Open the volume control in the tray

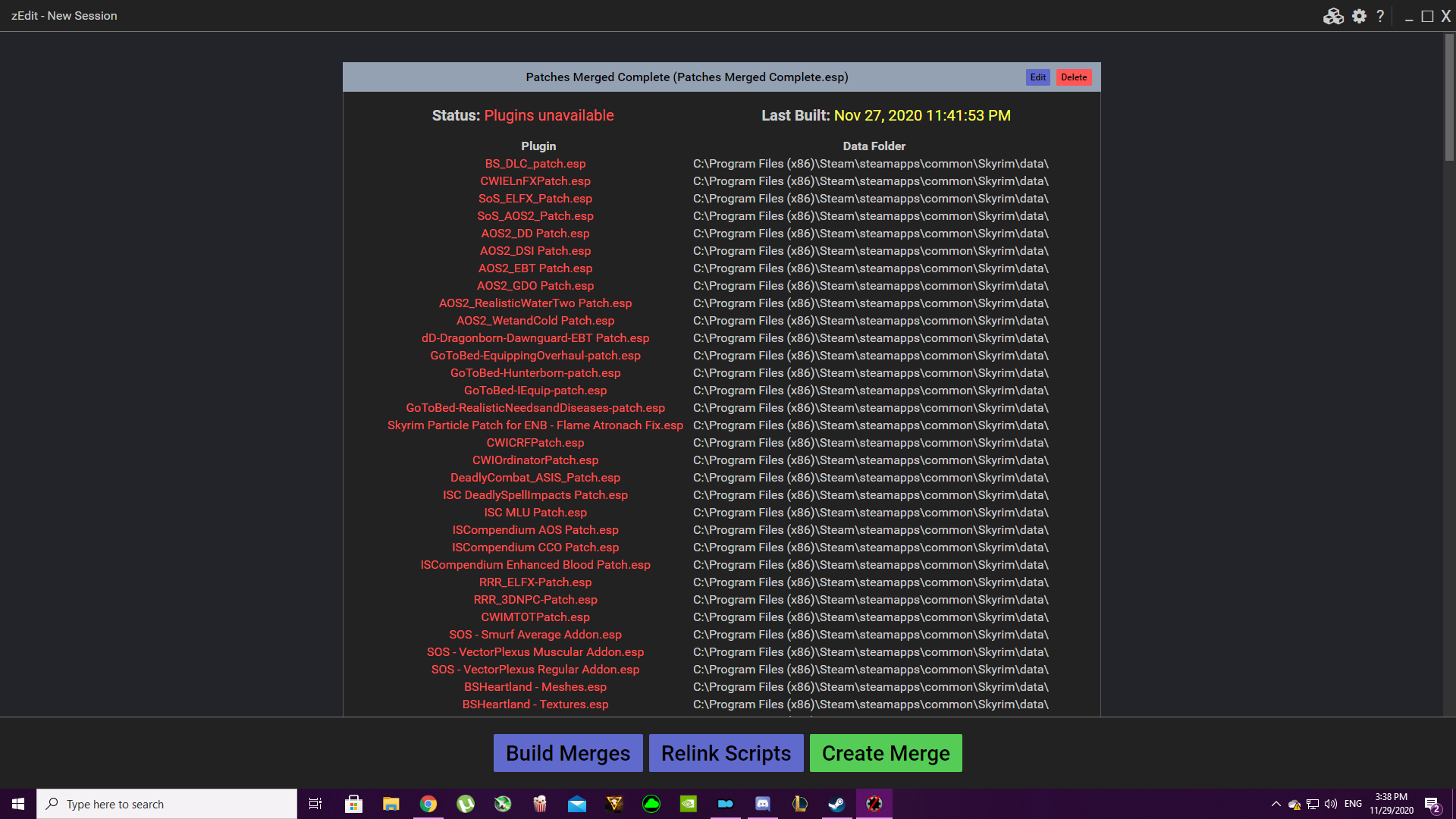(1331, 804)
